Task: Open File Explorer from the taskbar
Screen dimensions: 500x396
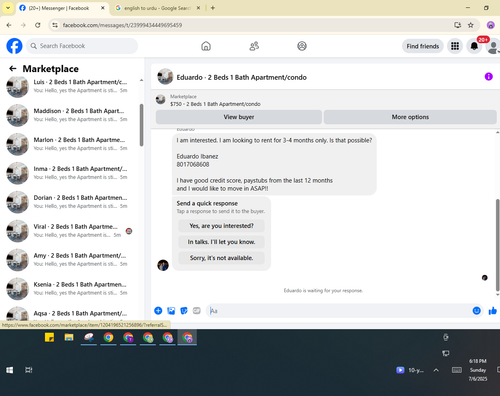Action: [69, 337]
